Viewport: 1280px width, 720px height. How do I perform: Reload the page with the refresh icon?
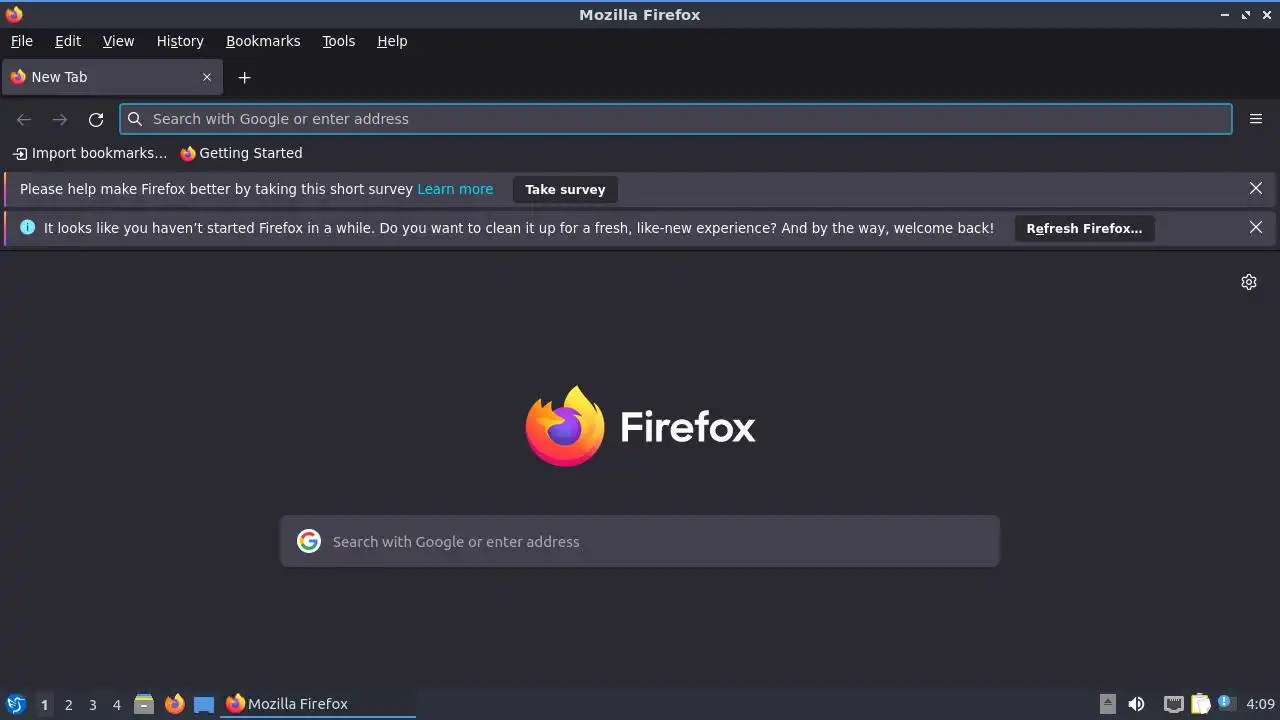pyautogui.click(x=96, y=119)
